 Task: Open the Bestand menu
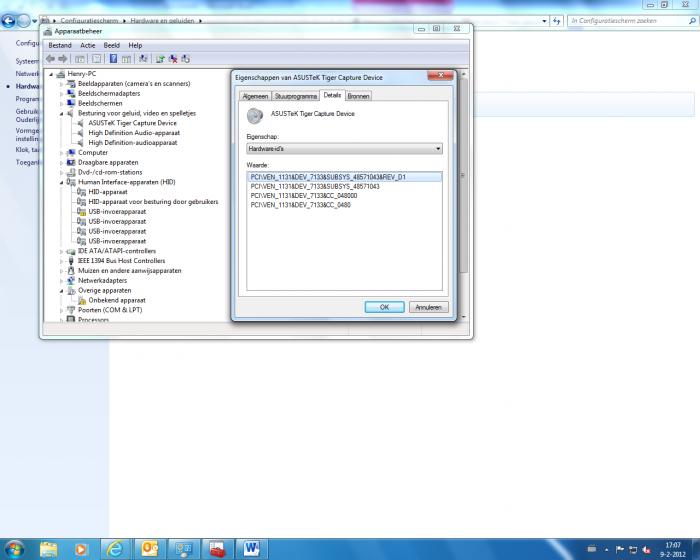point(60,46)
